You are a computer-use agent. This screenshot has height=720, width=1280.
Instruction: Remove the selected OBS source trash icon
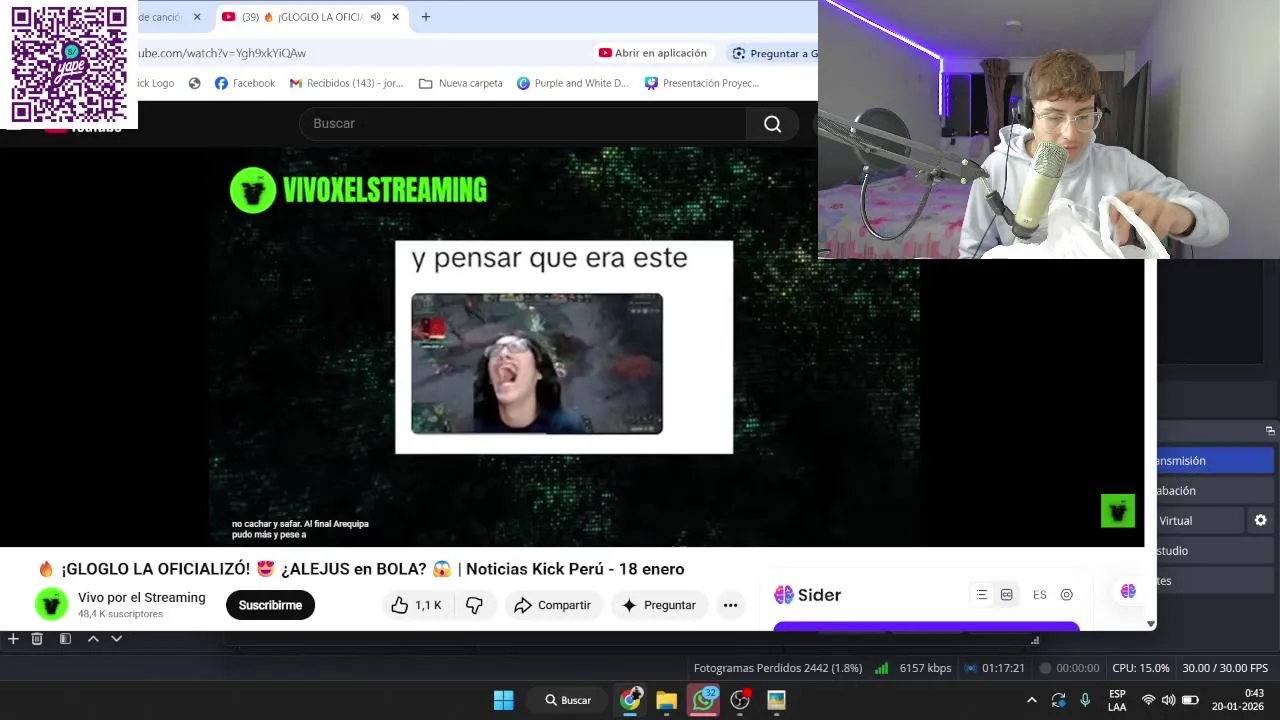tap(37, 639)
